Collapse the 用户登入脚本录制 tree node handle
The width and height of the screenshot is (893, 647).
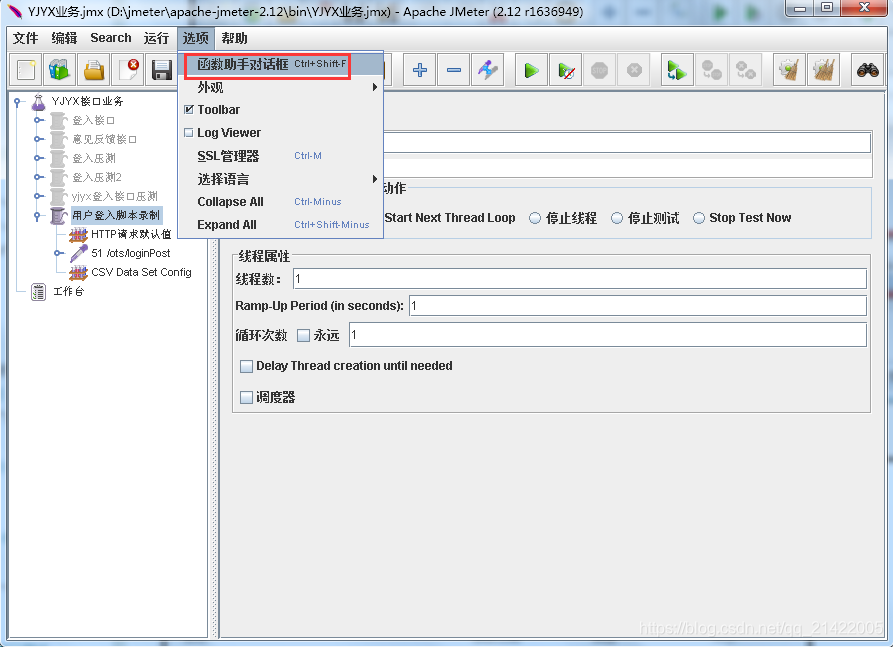pyautogui.click(x=38, y=216)
